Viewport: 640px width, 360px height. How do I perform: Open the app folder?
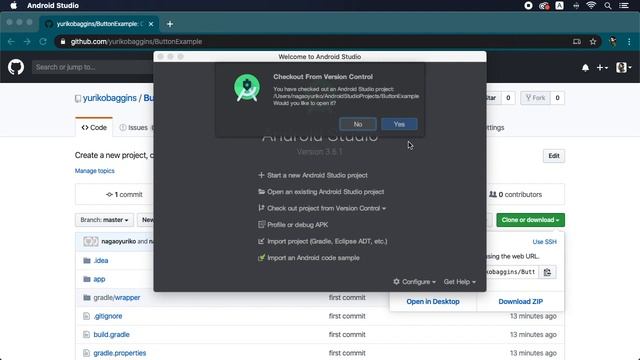coord(99,279)
